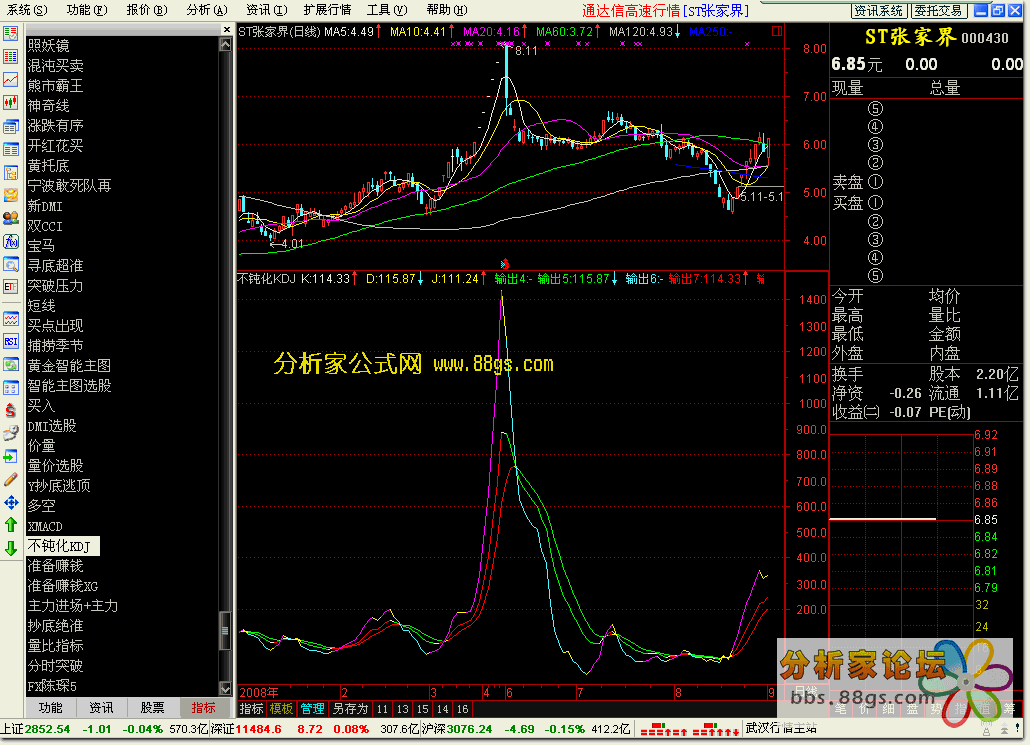Viewport: 1030px width, 745px height.
Task: Switch to the red 指标 tab below the list
Action: click(x=204, y=708)
